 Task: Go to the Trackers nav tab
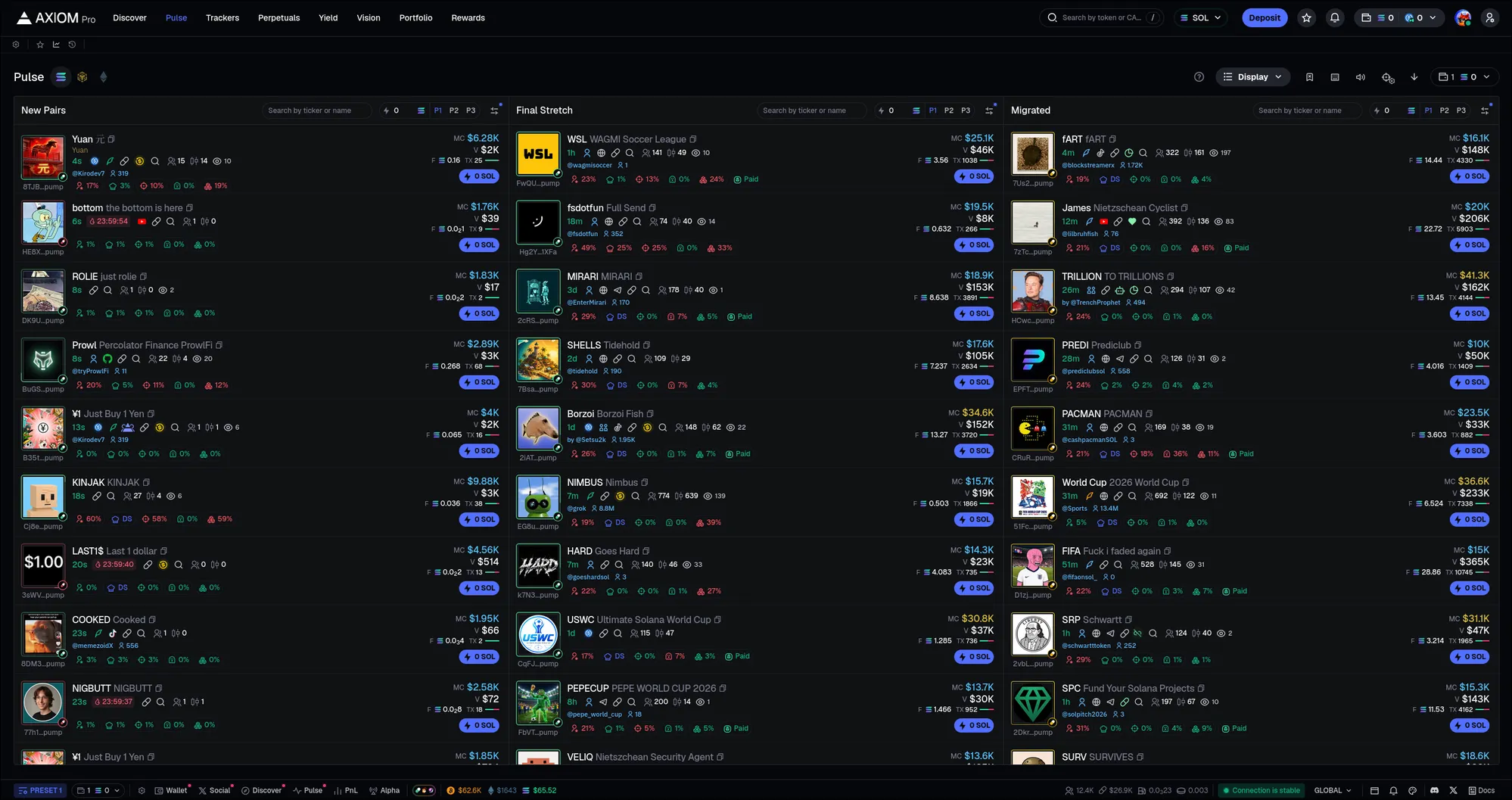(x=222, y=18)
